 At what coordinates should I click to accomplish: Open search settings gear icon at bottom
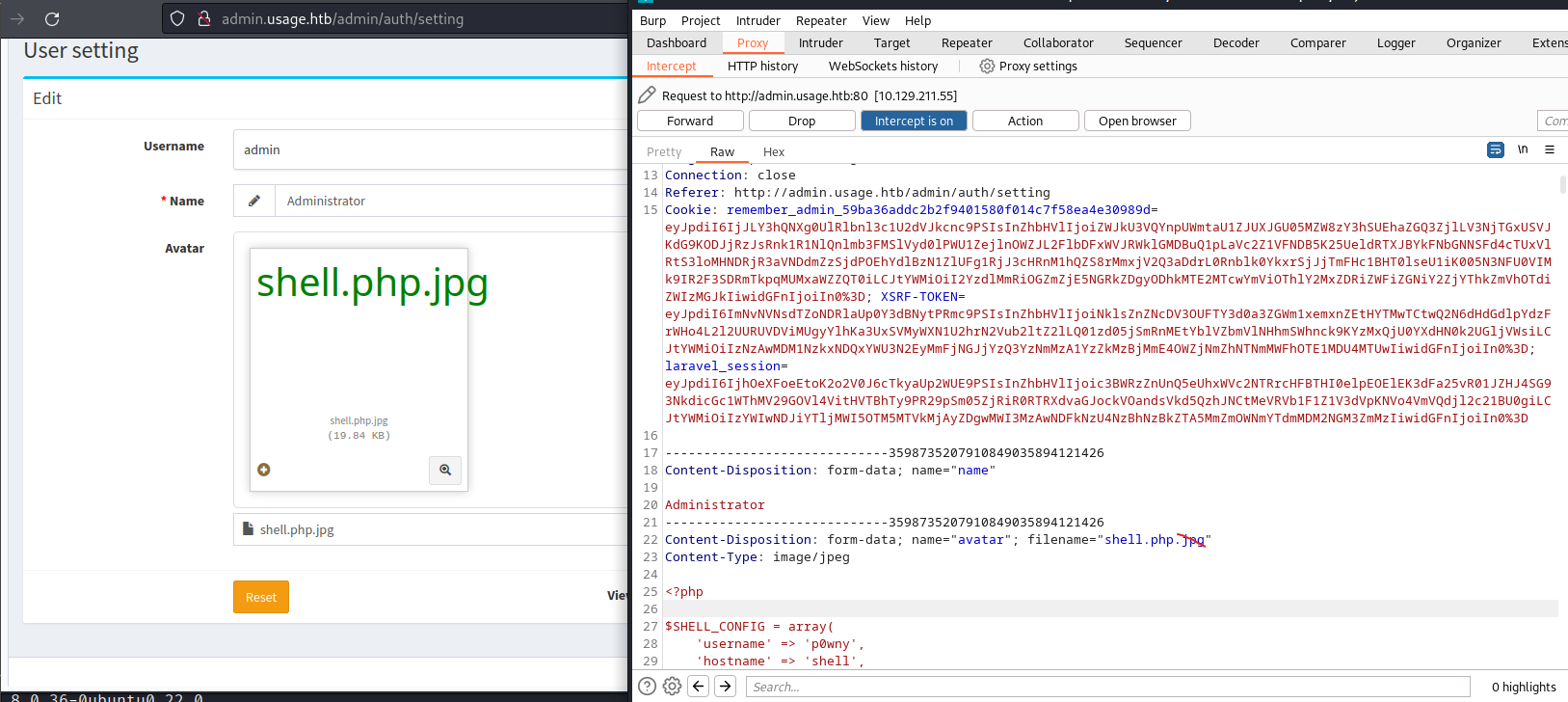(672, 686)
